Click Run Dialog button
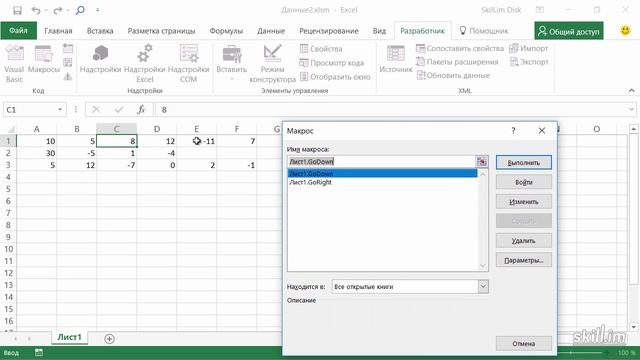Screen dimensions: 640x360 coord(335,77)
